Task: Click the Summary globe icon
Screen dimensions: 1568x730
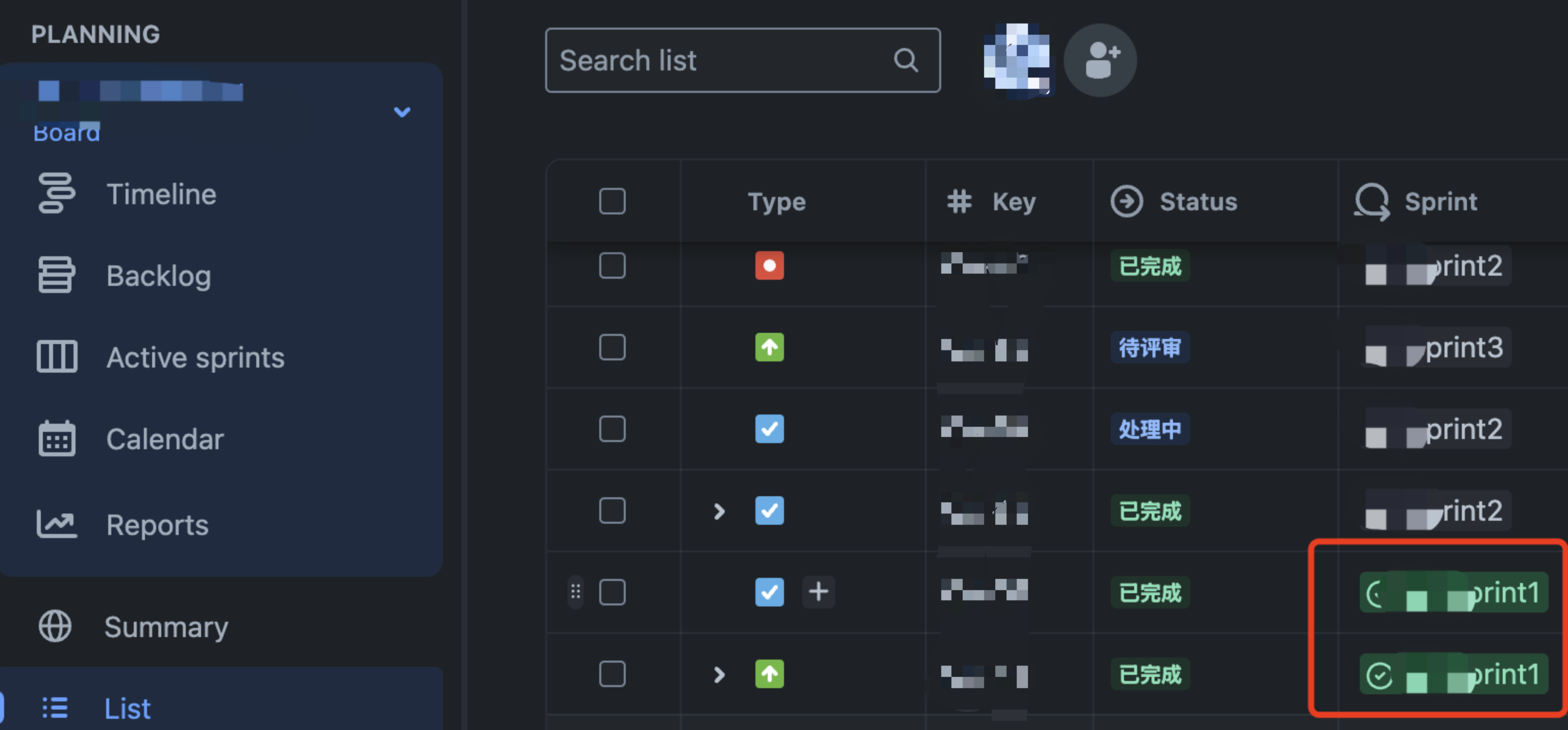Action: point(56,626)
